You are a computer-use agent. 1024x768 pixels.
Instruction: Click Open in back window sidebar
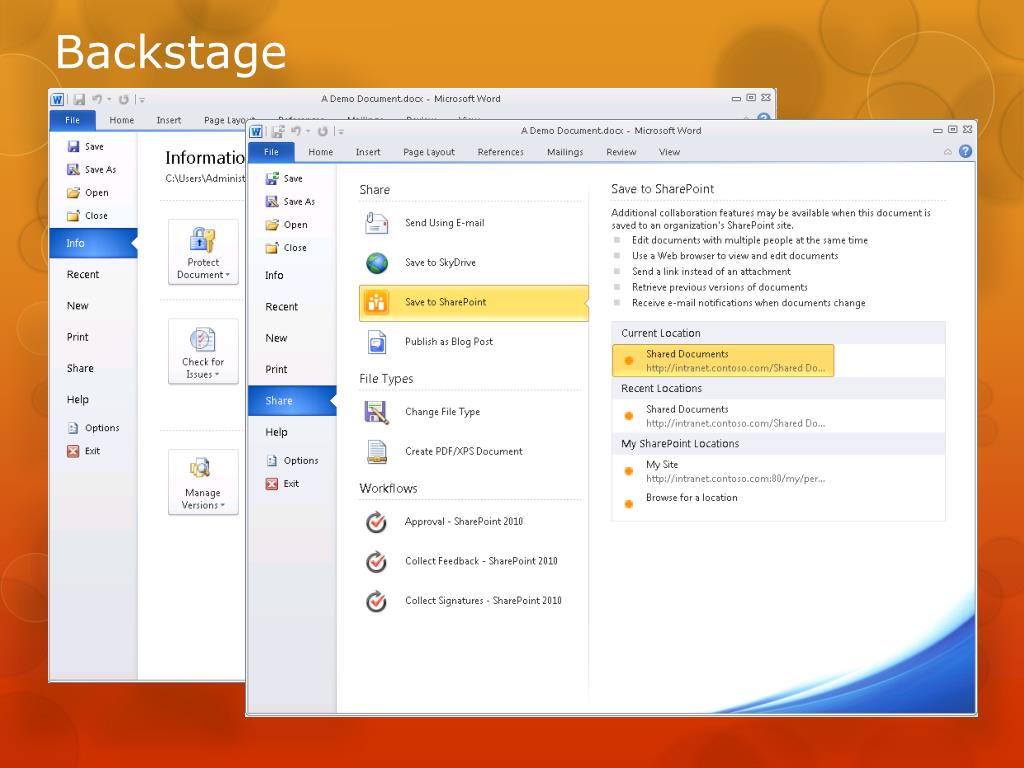click(x=88, y=193)
